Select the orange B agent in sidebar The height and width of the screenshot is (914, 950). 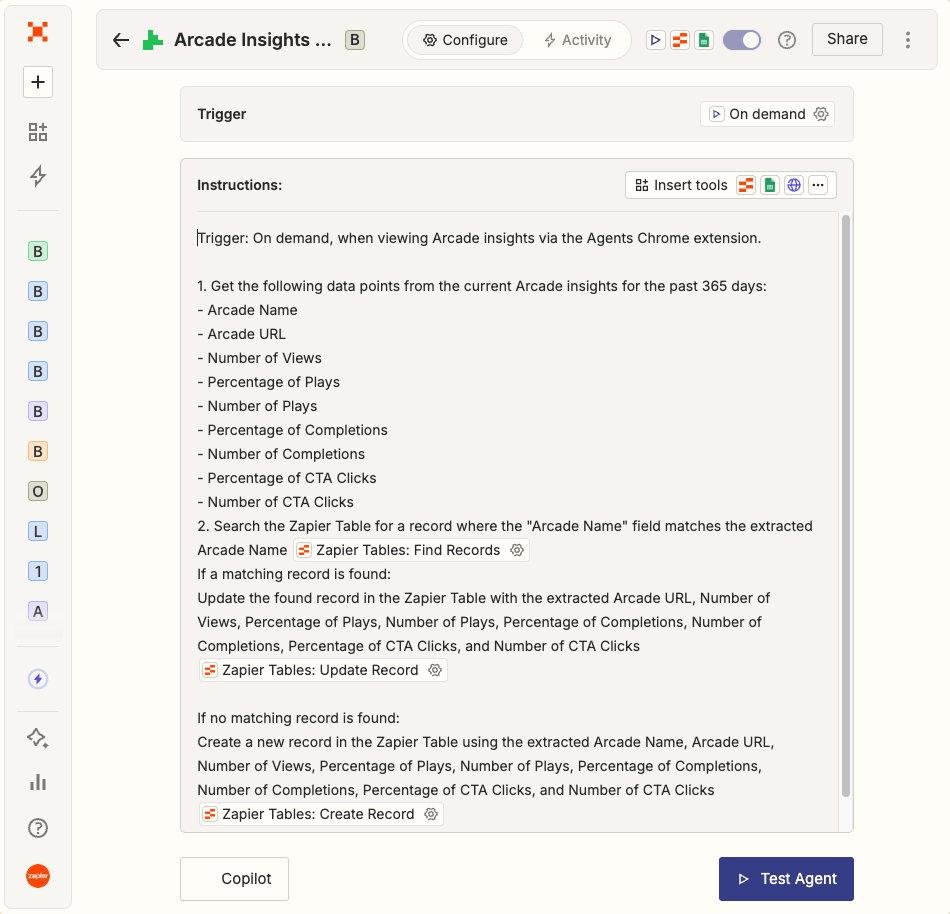click(x=38, y=451)
